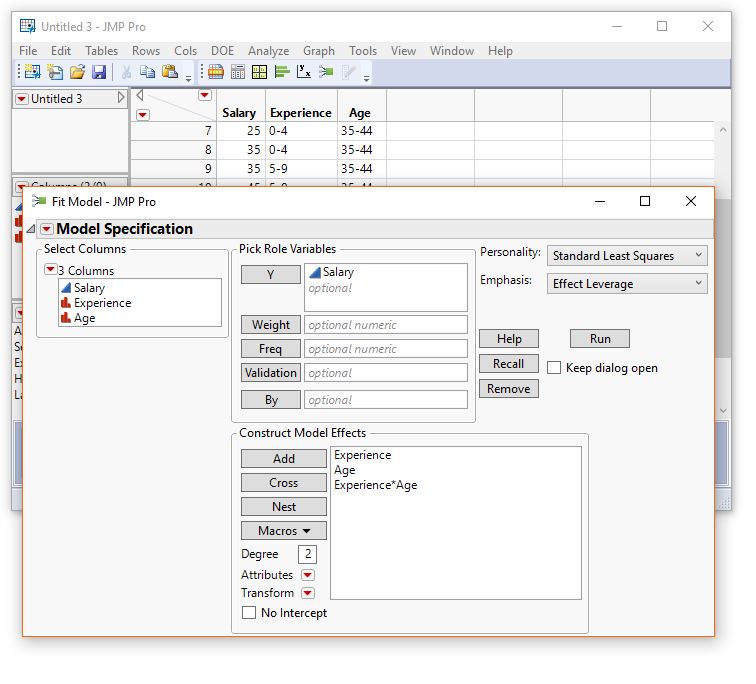
Task: Click the Run button
Action: click(x=600, y=338)
